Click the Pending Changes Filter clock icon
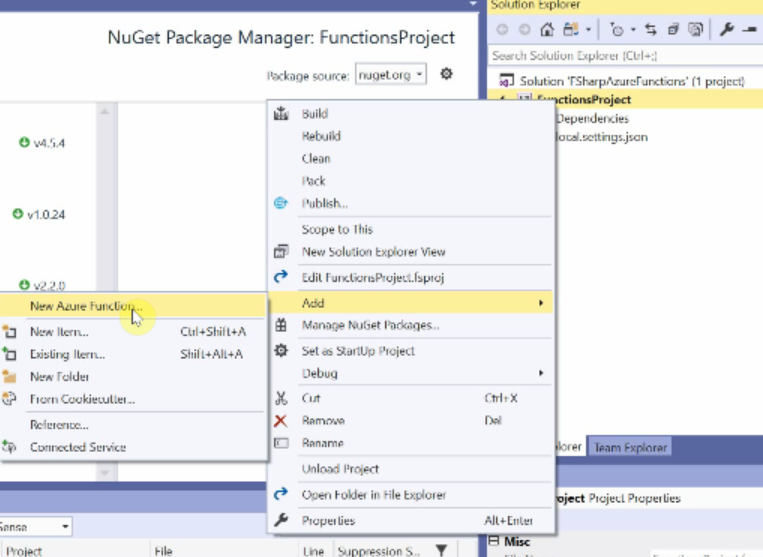 point(616,30)
